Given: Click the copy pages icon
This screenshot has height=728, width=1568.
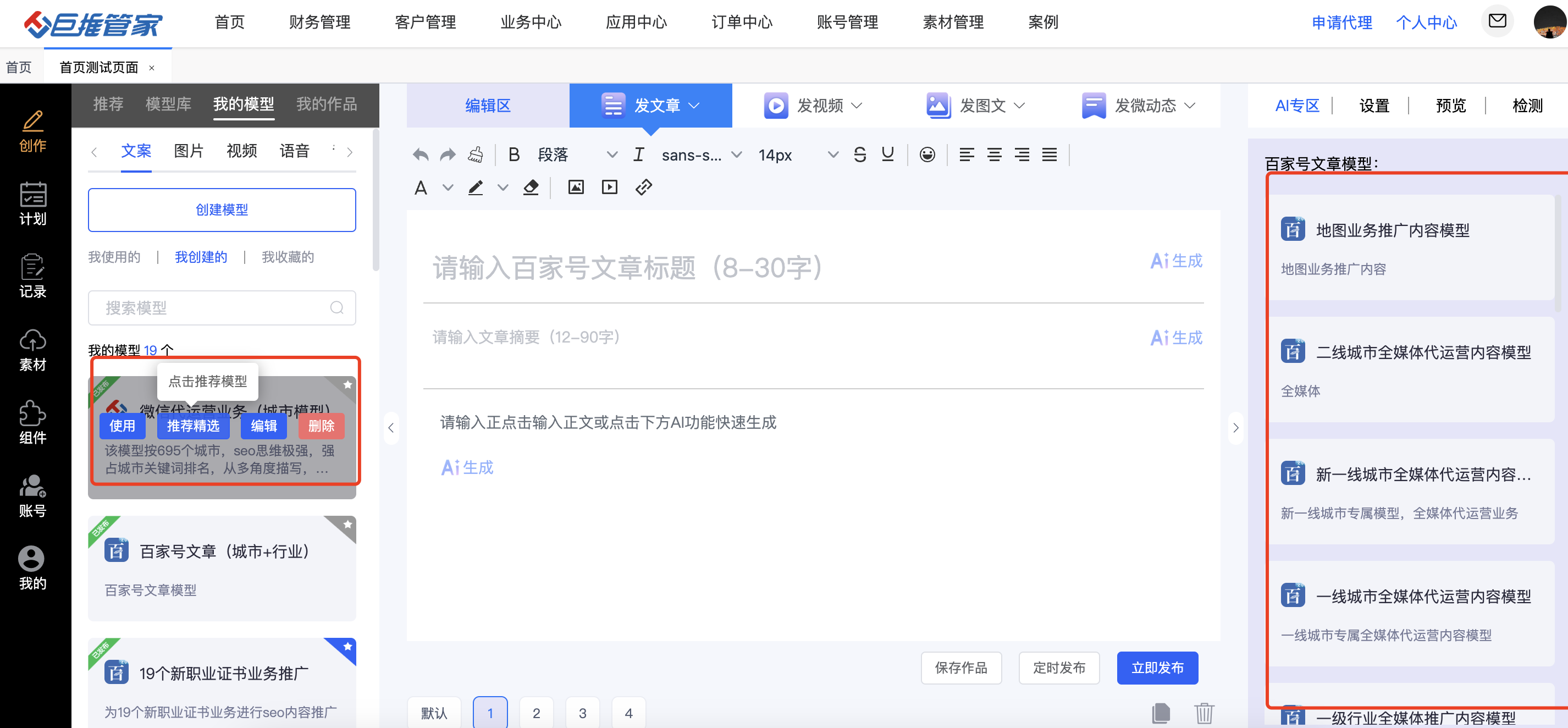Looking at the screenshot, I should click(x=1161, y=713).
